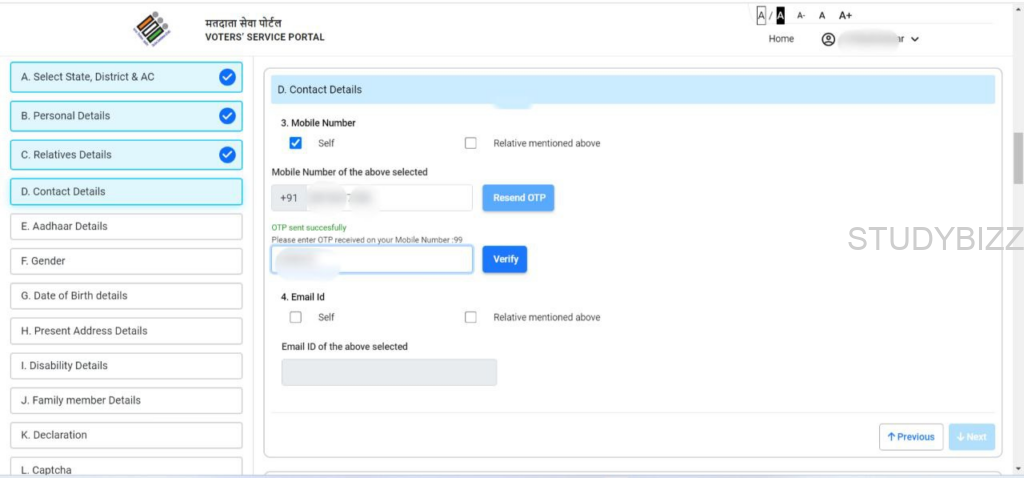This screenshot has height=478, width=1024.
Task: Check Self under Email Id
Action: click(295, 317)
